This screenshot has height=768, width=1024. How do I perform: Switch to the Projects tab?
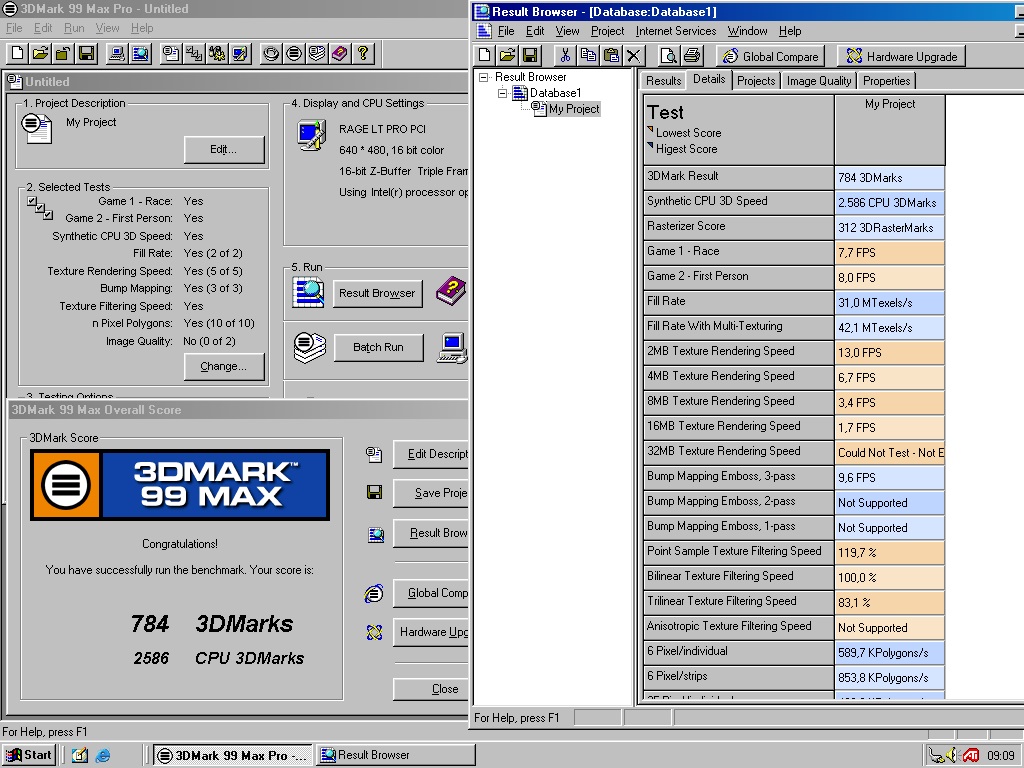(756, 81)
